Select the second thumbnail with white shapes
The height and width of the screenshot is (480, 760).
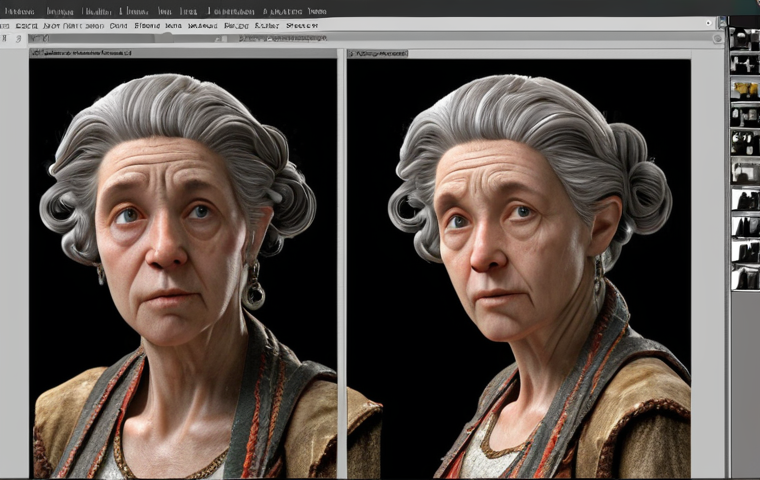745,64
